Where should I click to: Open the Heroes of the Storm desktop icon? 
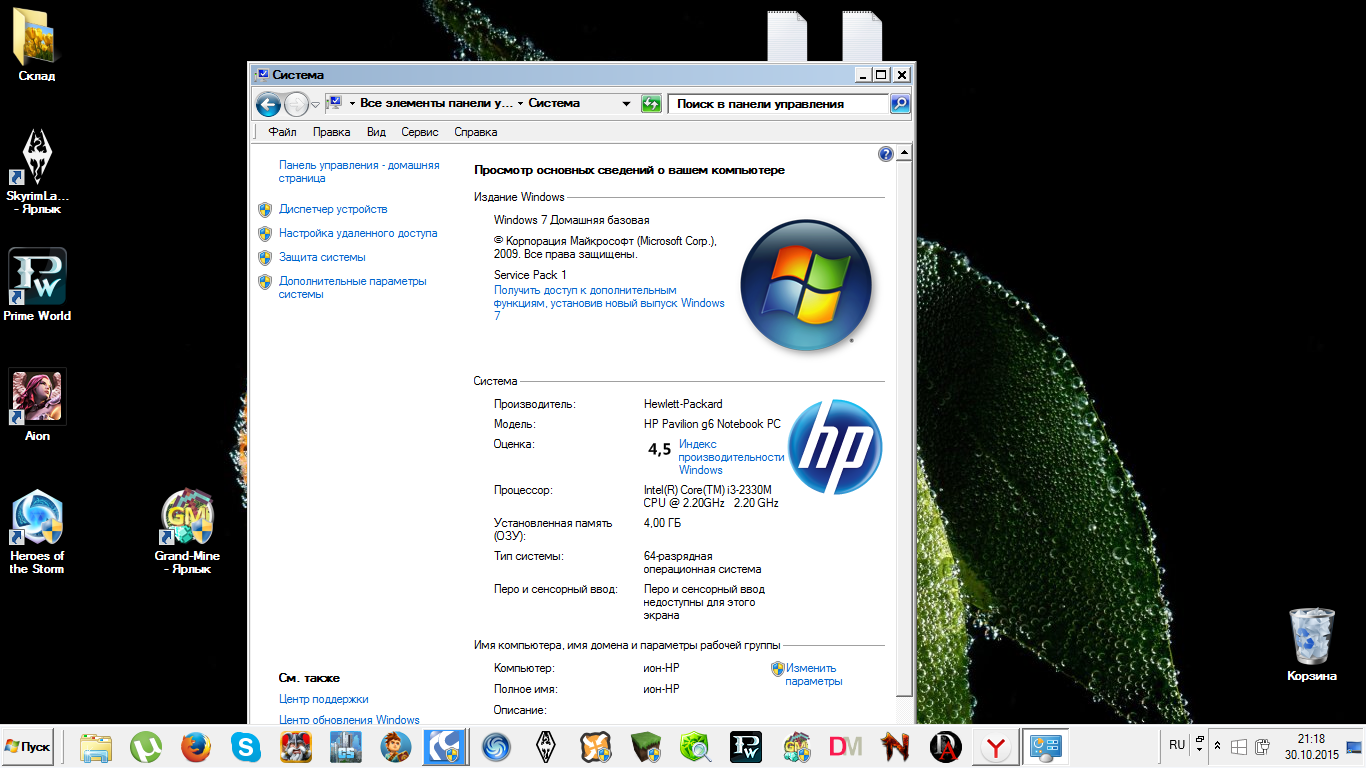point(37,530)
